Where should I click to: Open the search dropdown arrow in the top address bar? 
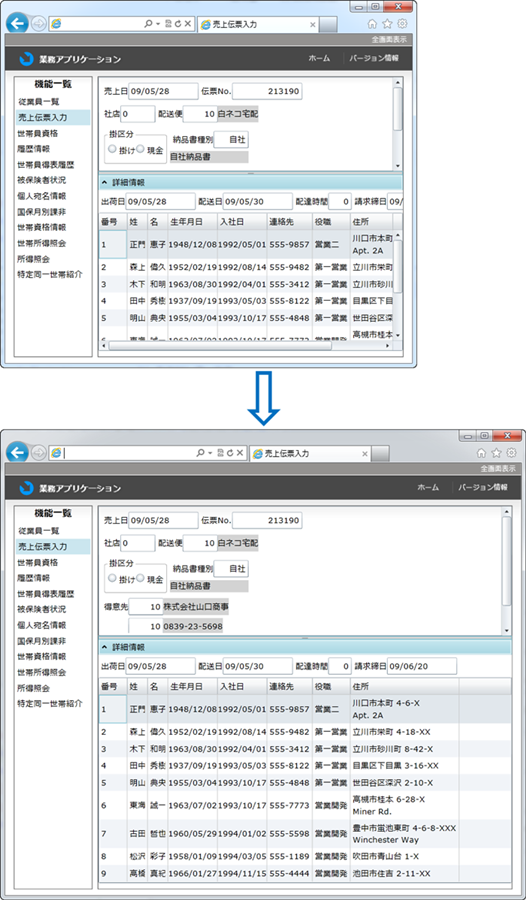[x=157, y=24]
